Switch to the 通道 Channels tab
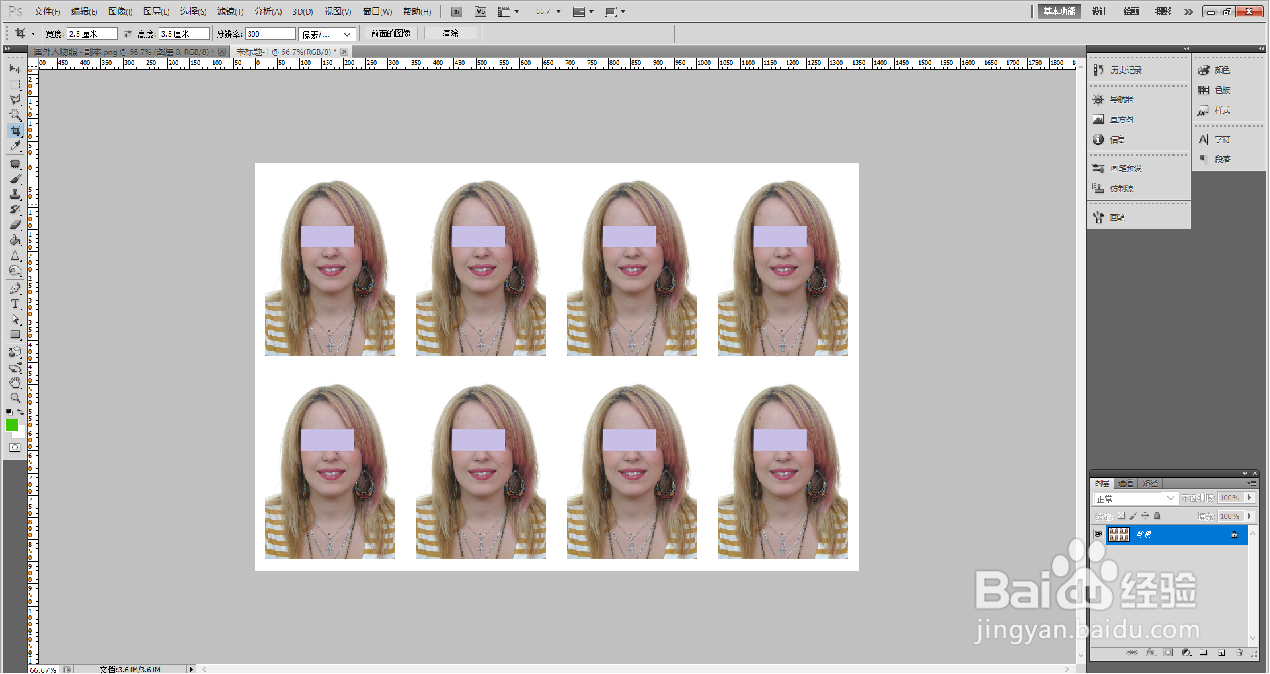Image resolution: width=1270 pixels, height=674 pixels. click(1125, 483)
